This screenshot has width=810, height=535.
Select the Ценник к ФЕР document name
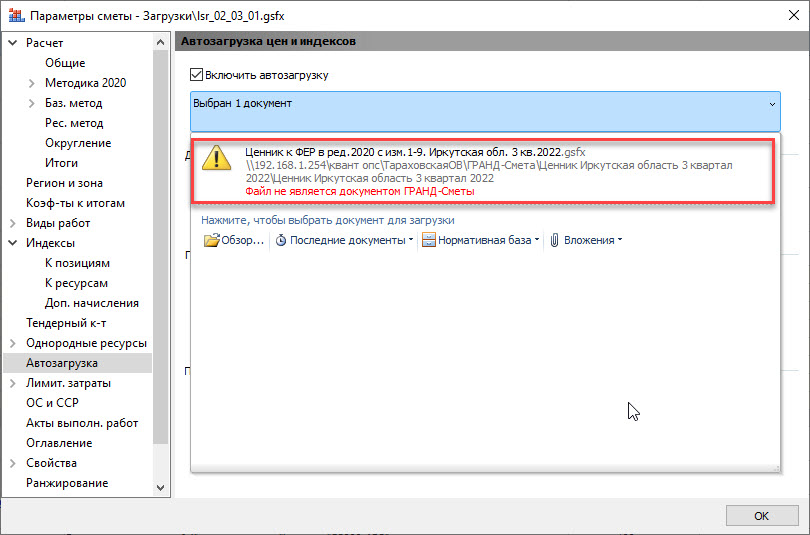click(x=415, y=152)
